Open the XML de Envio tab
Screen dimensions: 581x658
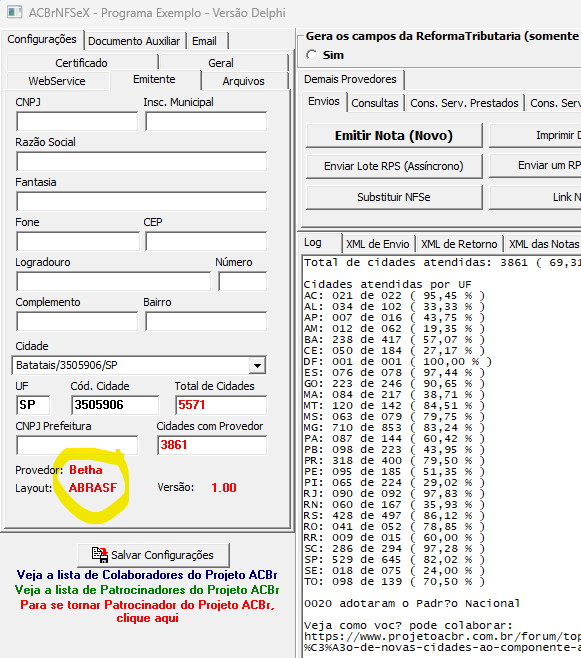378,244
